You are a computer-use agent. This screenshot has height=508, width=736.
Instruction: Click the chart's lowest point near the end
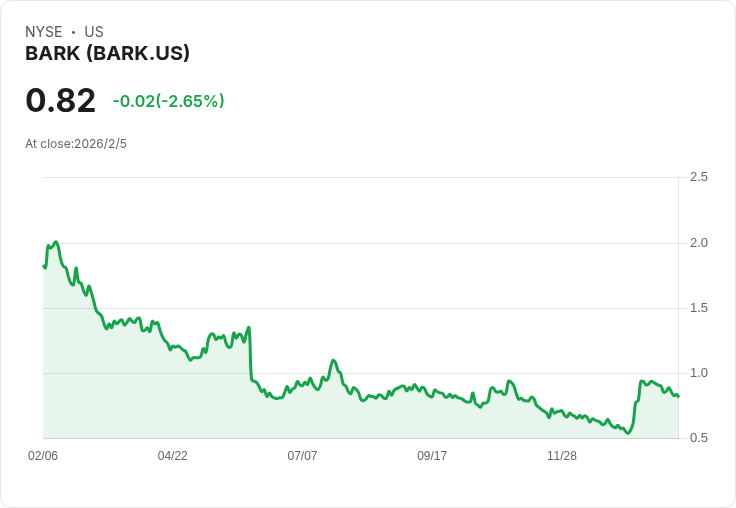tap(627, 433)
